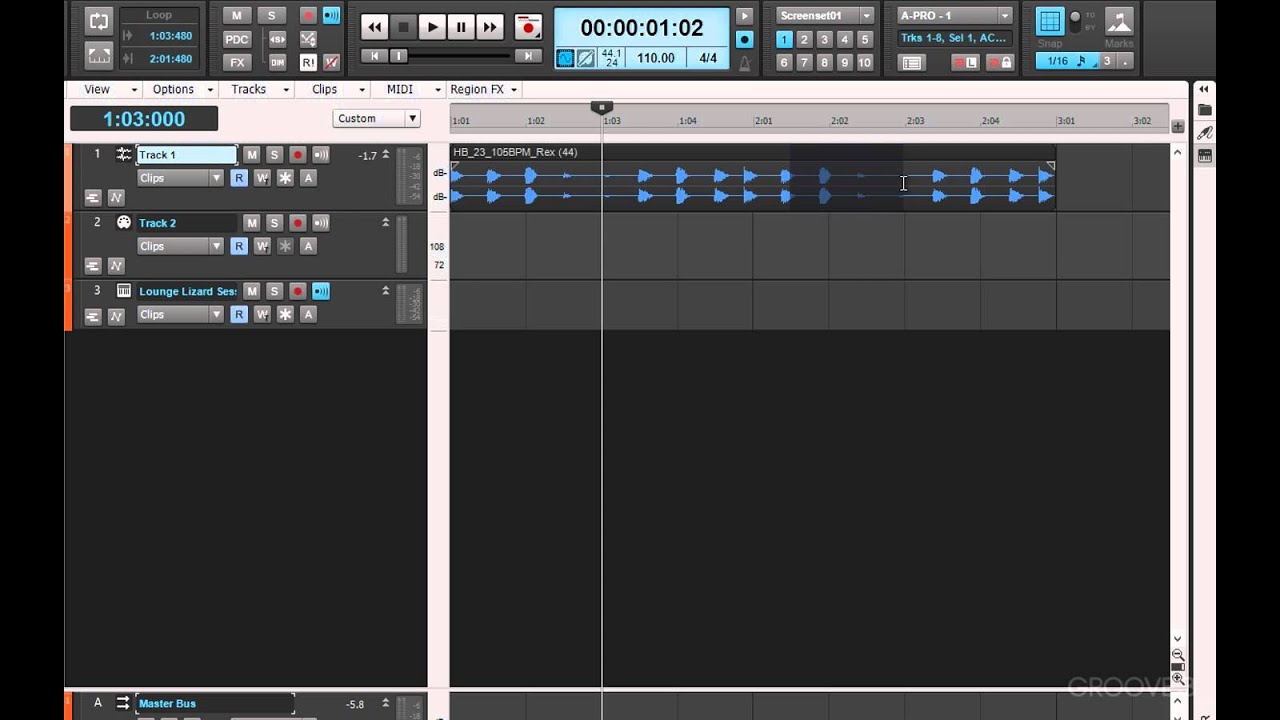Toggle global input echo button in Mix module
This screenshot has height=720, width=1280.
coord(331,15)
